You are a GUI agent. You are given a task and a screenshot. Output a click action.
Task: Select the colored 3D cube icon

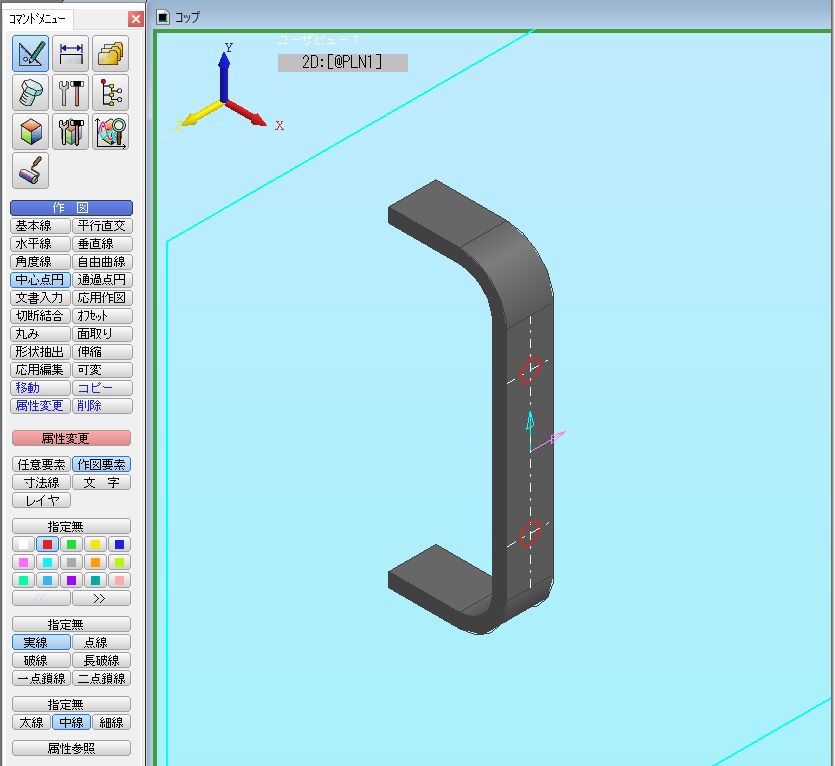[30, 132]
